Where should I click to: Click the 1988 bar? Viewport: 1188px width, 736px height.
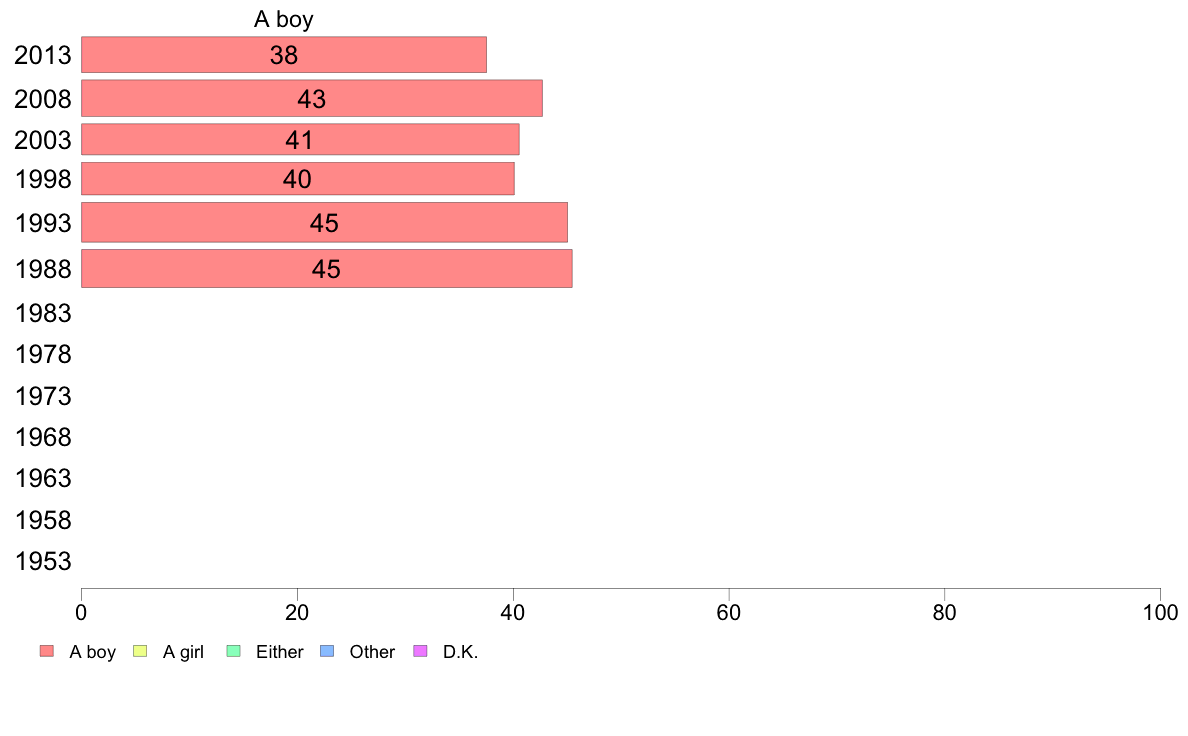326,269
